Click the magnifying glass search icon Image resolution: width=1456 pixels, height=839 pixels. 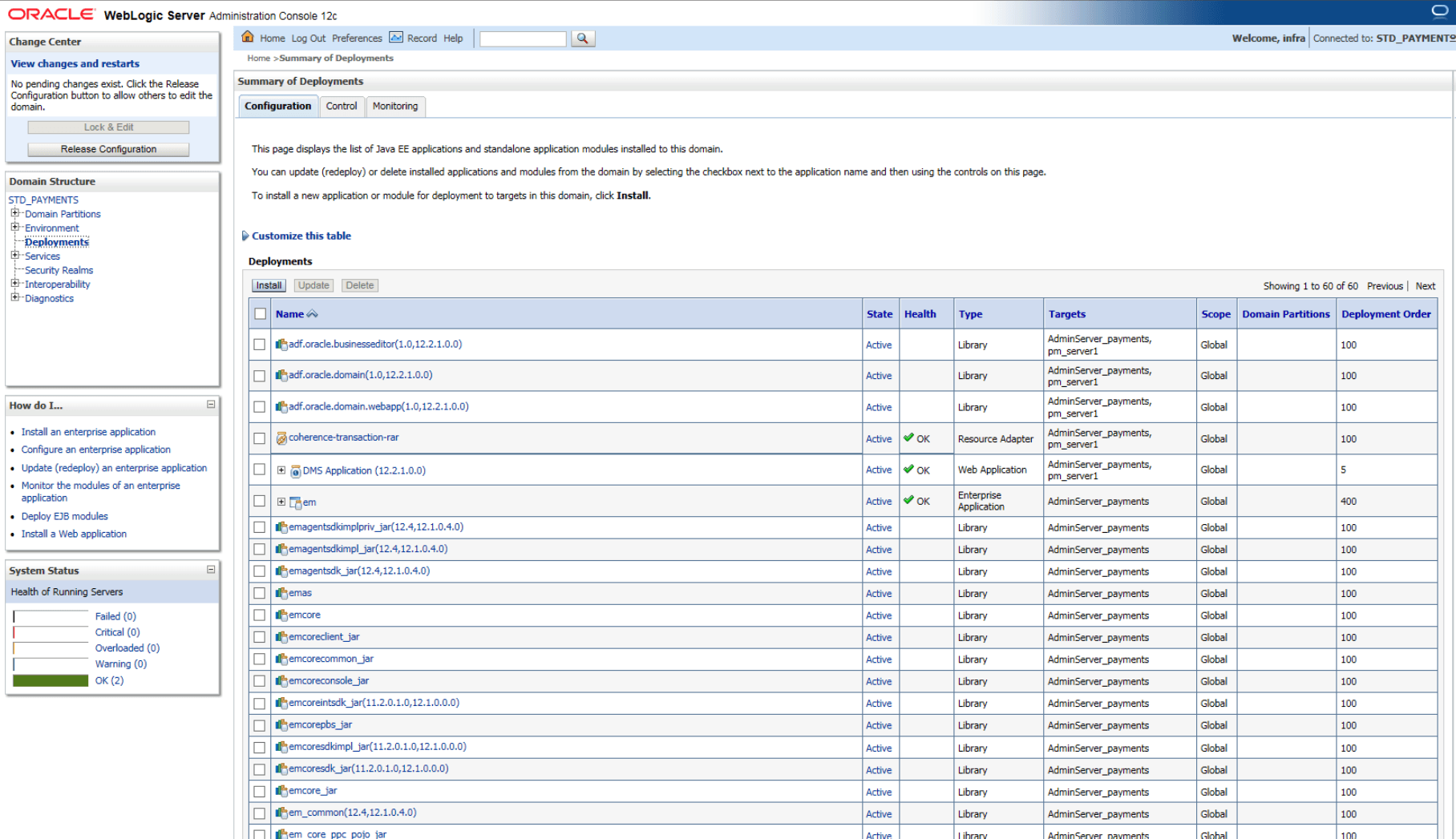(583, 38)
